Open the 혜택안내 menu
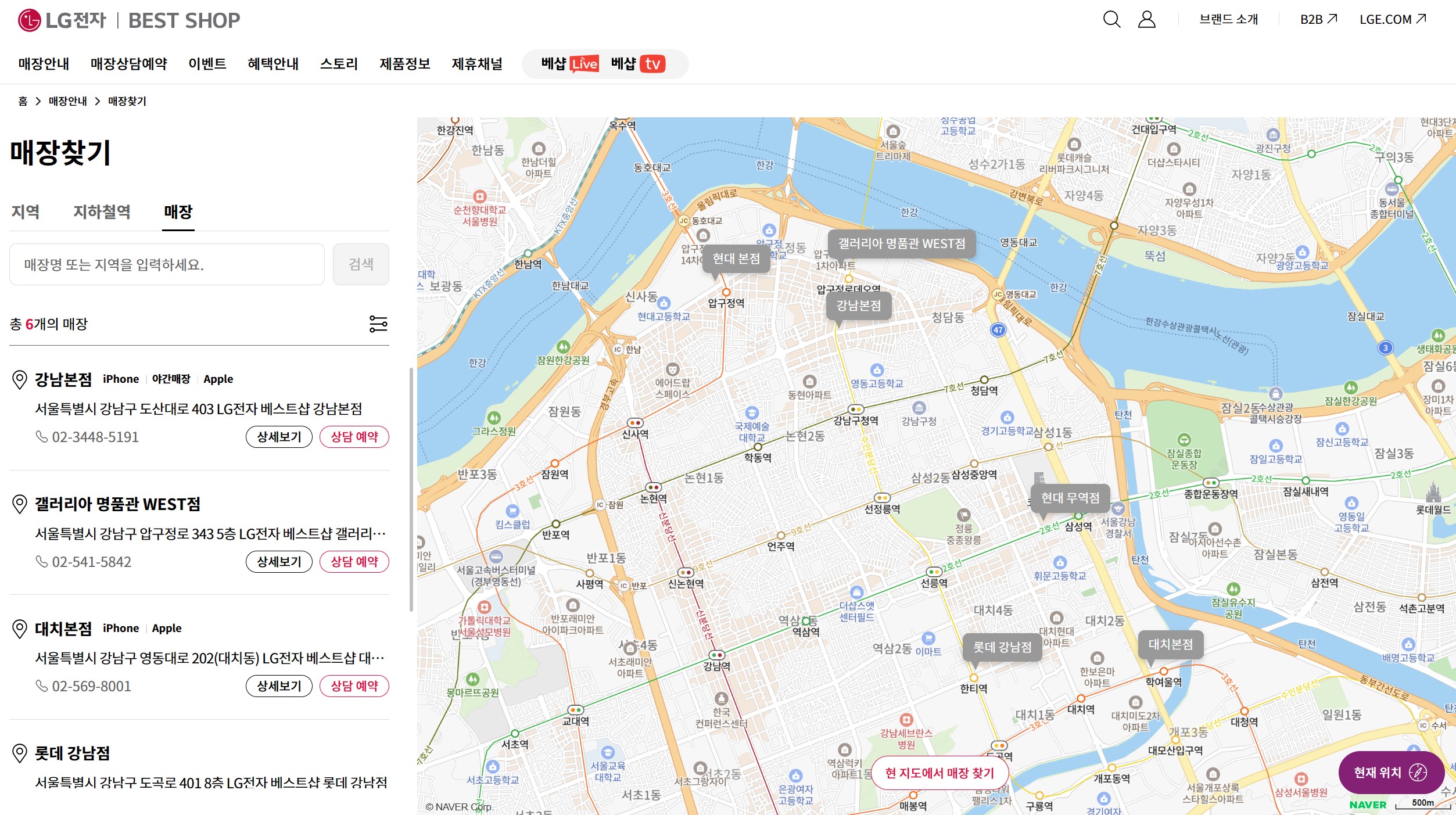 click(273, 64)
